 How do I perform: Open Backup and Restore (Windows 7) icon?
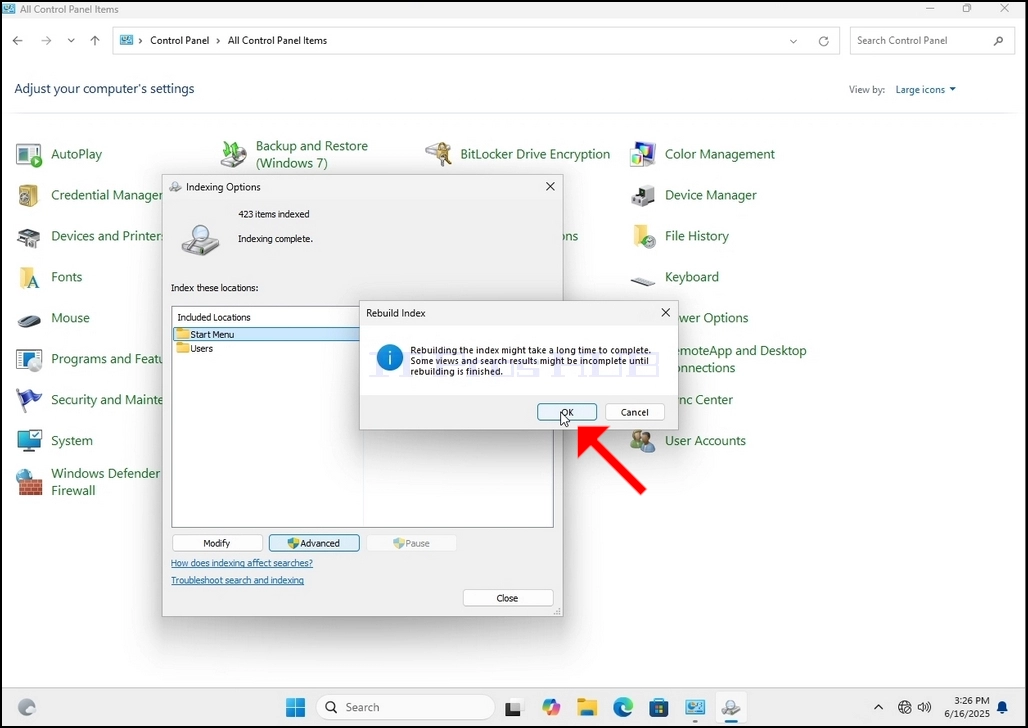click(234, 155)
